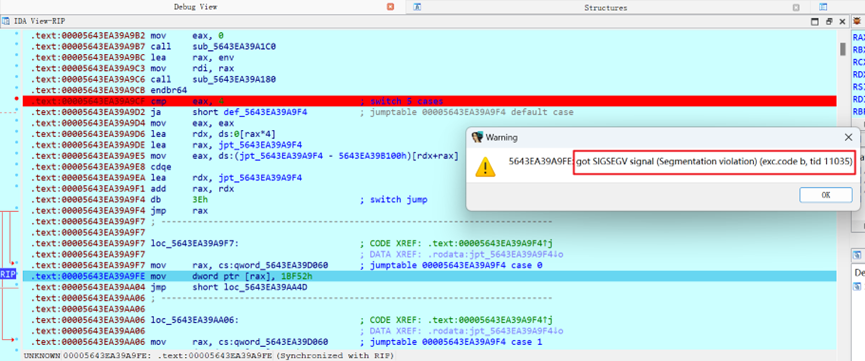Screen dimensions: 865x361
Task: Click OK in the Warning dialog
Action: 825,195
